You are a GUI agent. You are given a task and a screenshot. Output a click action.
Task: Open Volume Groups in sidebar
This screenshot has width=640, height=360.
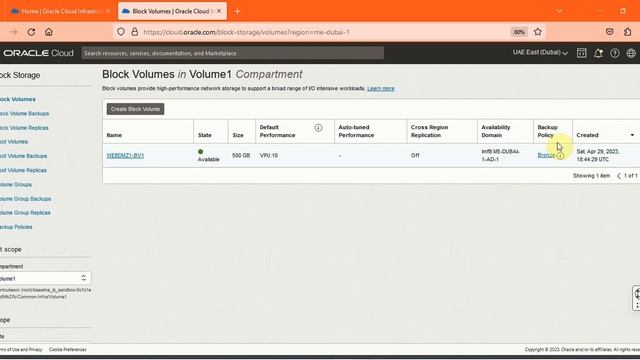click(16, 184)
